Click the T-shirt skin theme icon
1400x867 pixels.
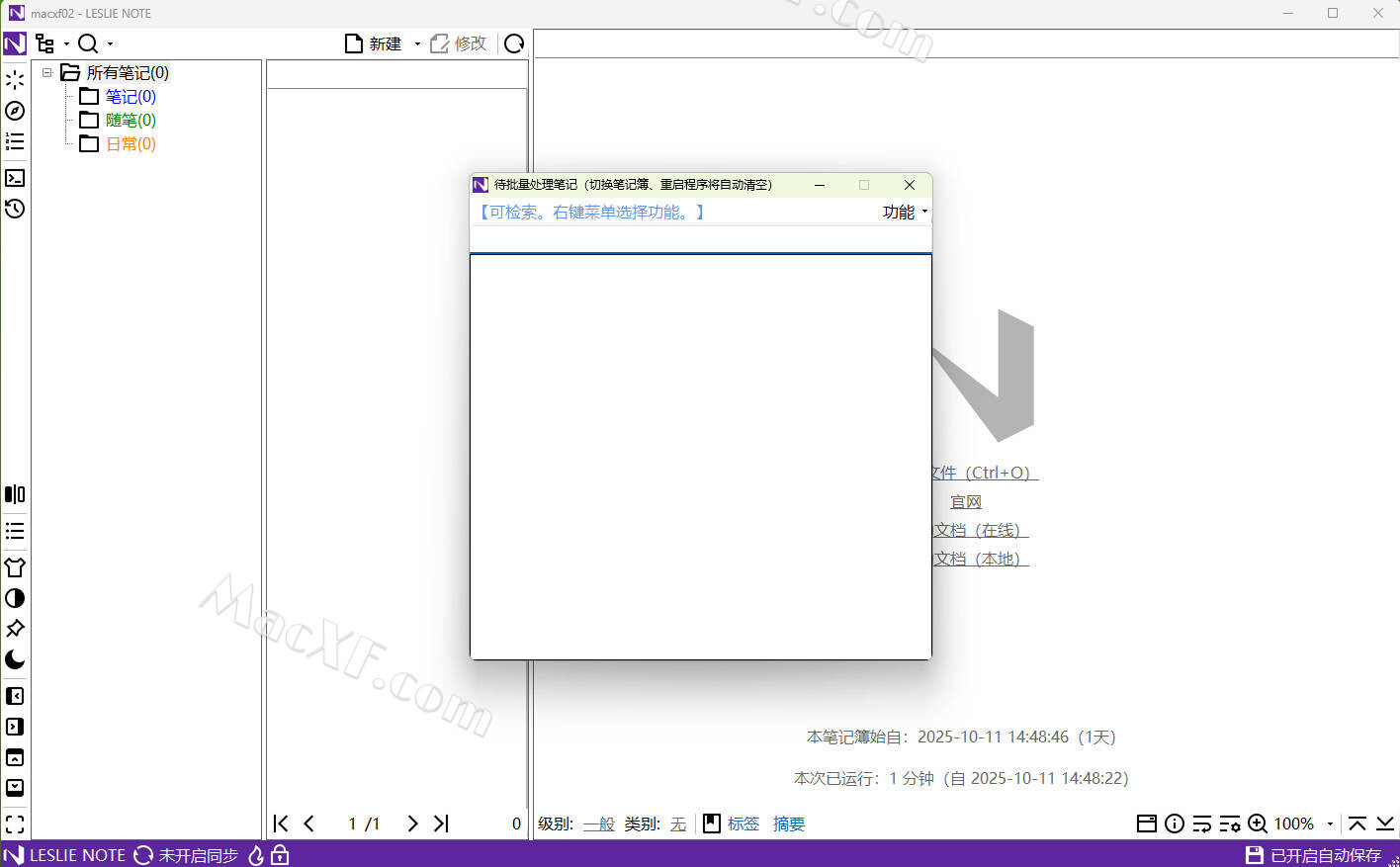(x=15, y=567)
